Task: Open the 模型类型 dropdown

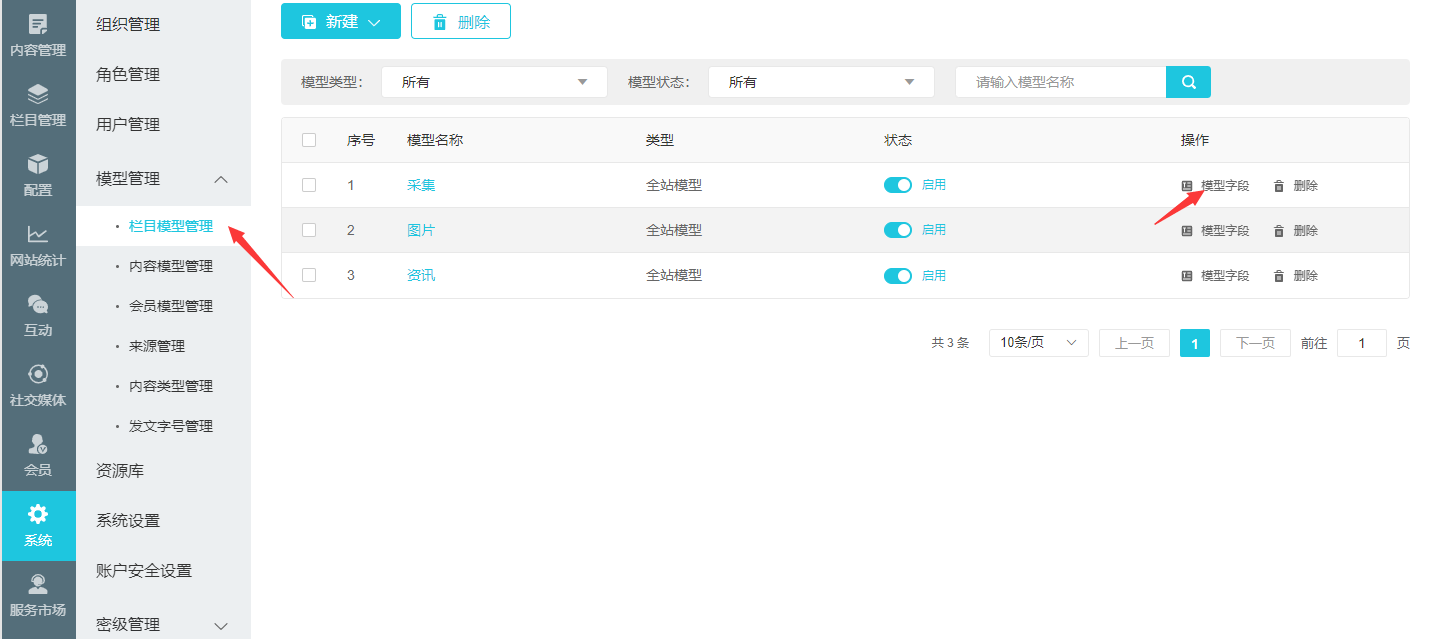Action: 494,82
